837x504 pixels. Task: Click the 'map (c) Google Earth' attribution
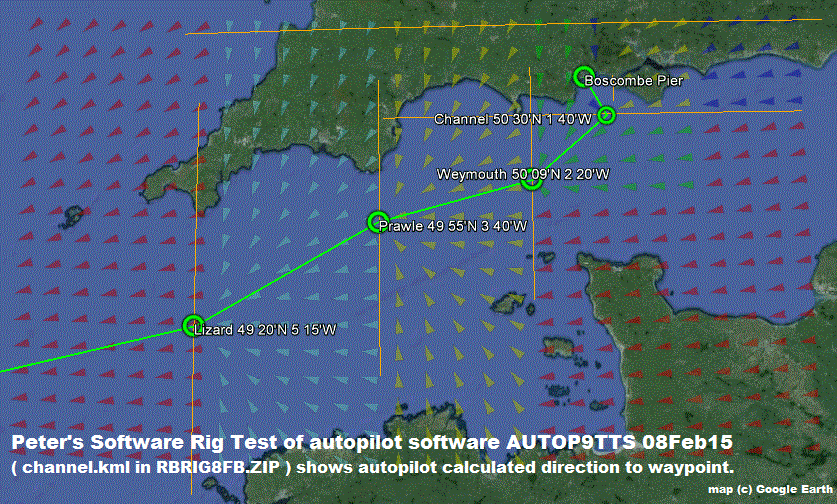768,490
